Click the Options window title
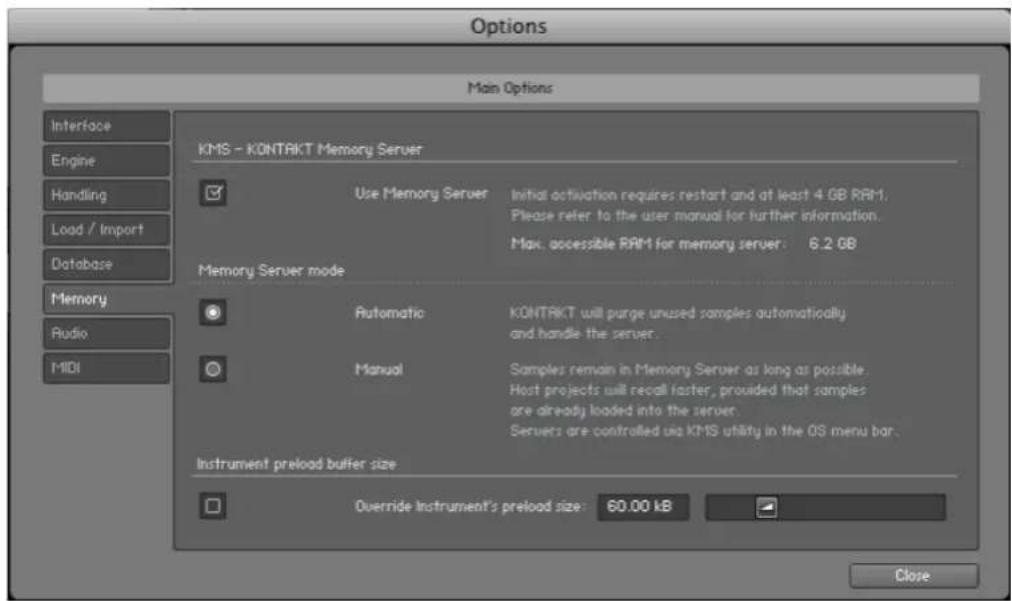Viewport: 1012px width, 601px height. pos(509,26)
